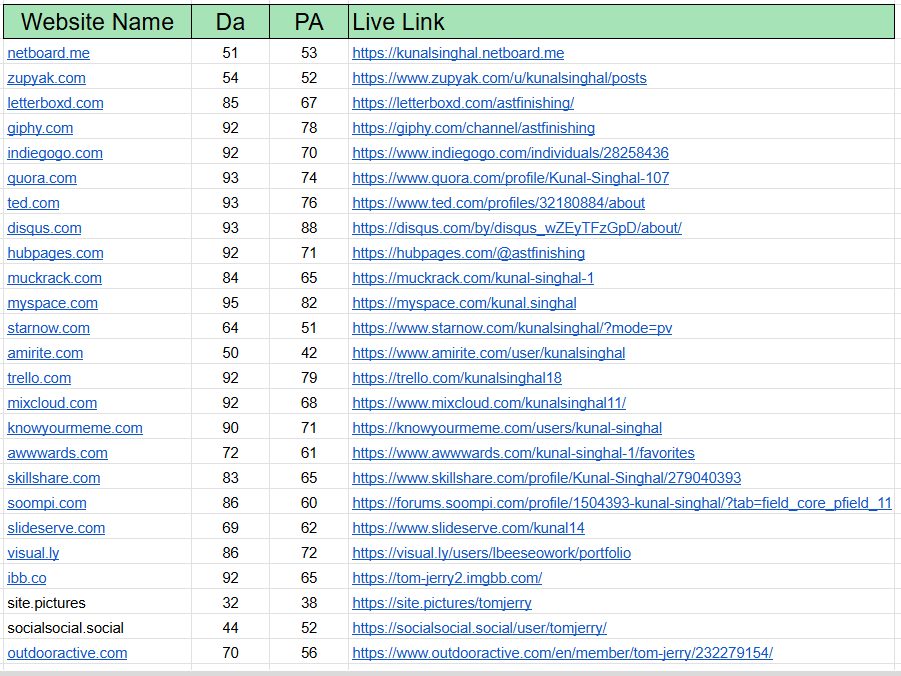Click indiegogo.com website name link

(x=55, y=153)
